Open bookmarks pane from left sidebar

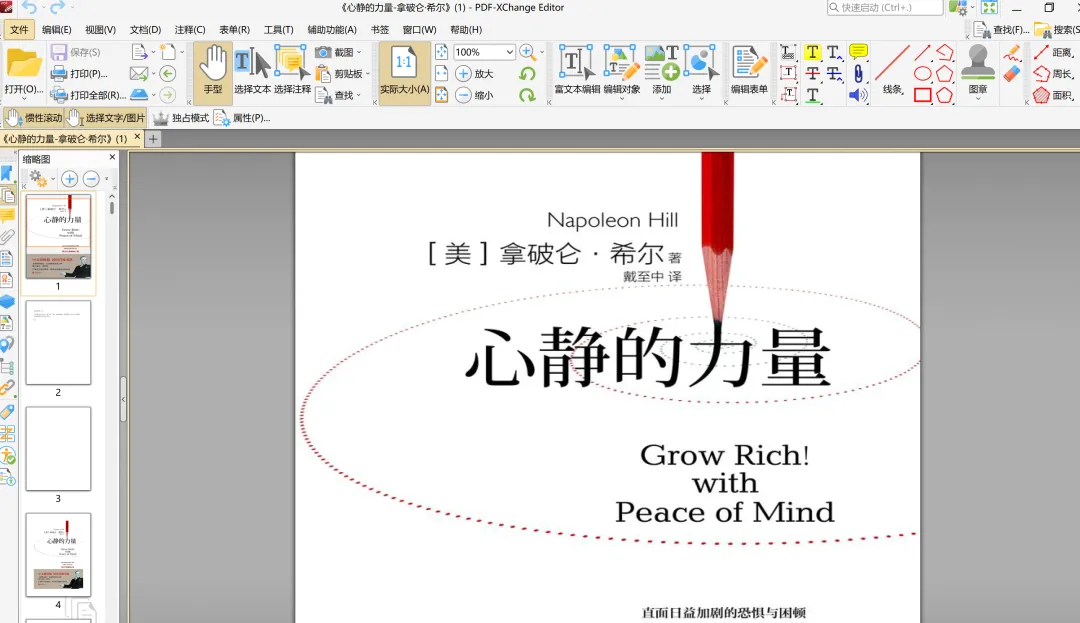click(7, 173)
